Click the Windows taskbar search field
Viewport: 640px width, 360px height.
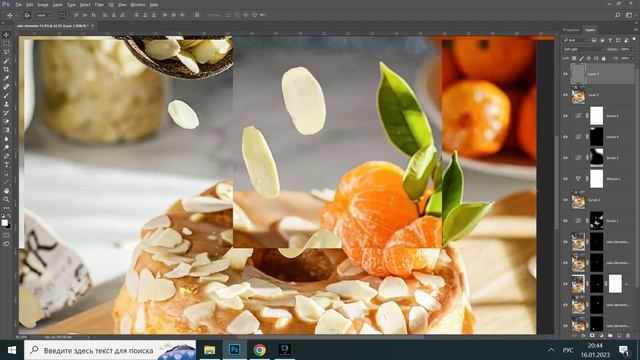click(x=110, y=350)
